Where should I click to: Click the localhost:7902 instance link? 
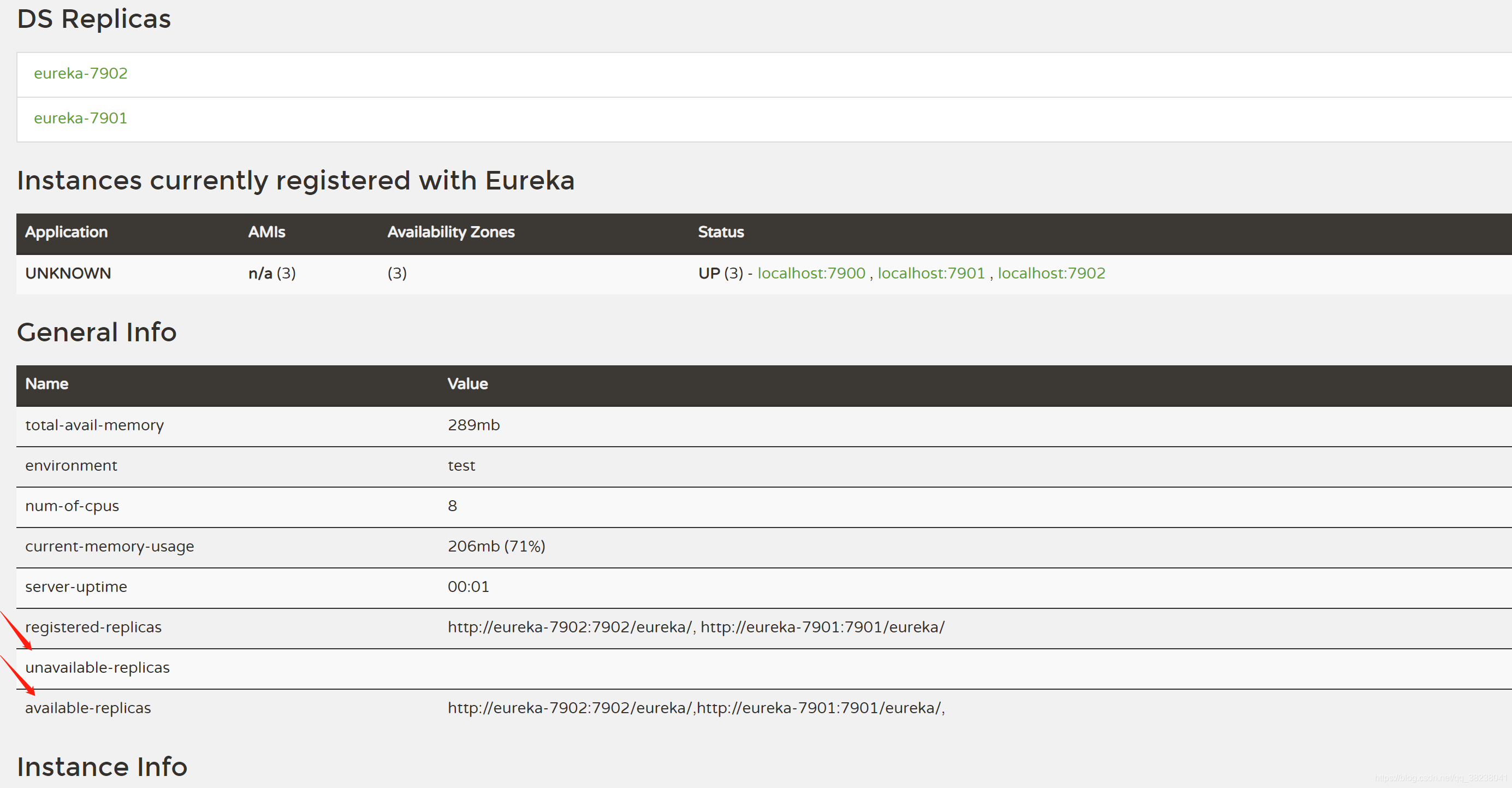pyautogui.click(x=1051, y=273)
